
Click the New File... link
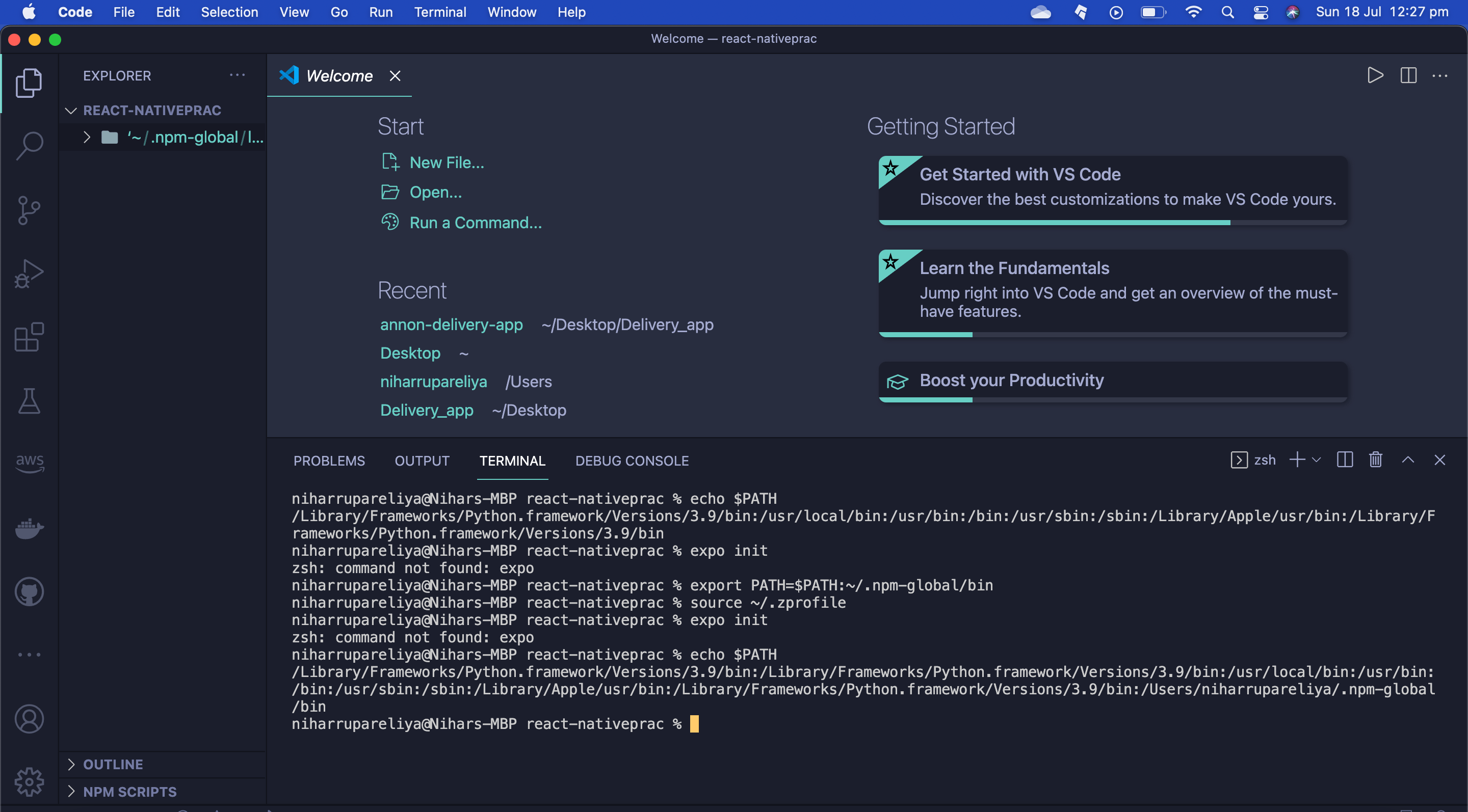[x=447, y=163]
